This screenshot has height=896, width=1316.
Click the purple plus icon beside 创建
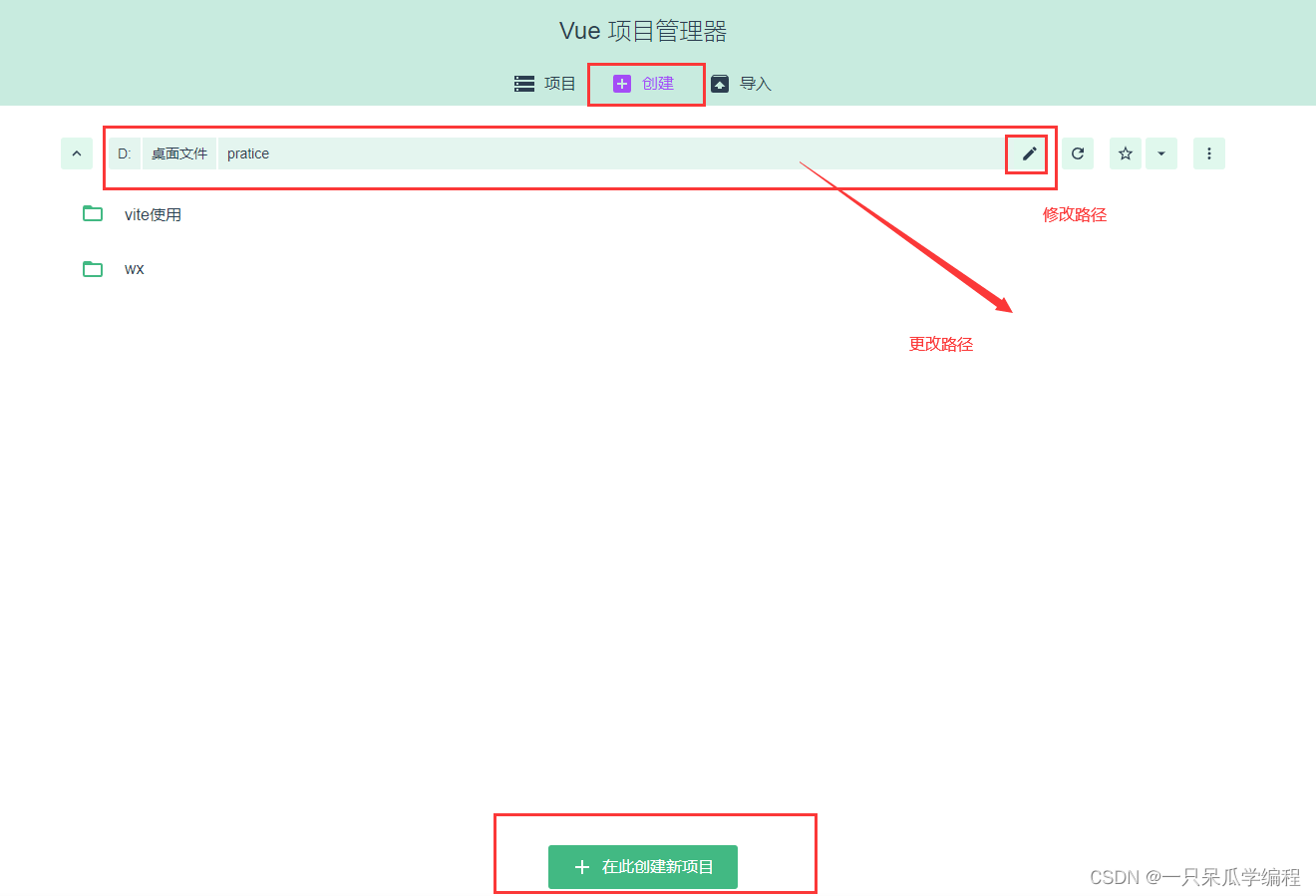[x=622, y=84]
